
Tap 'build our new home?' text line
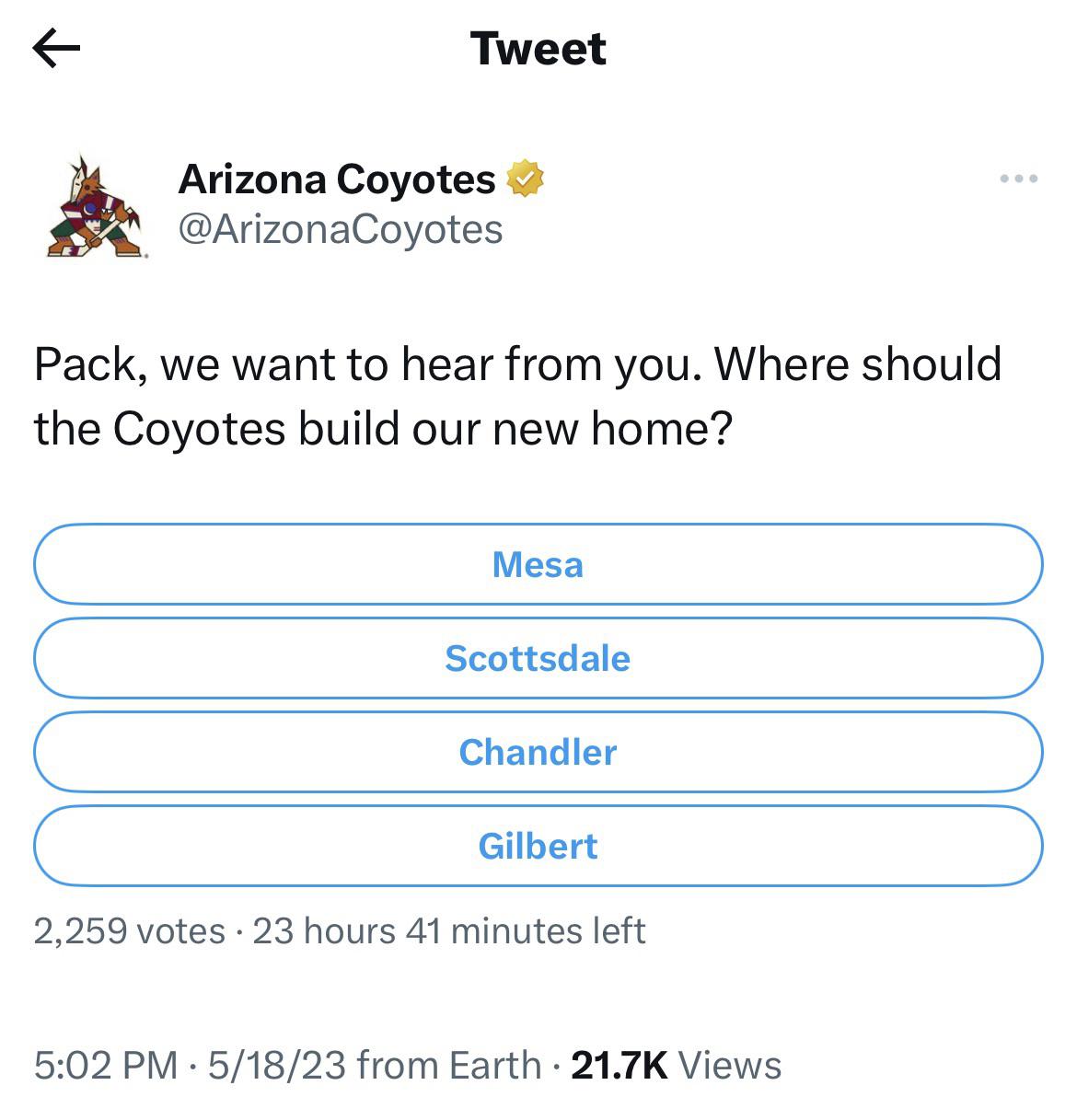pyautogui.click(x=515, y=428)
